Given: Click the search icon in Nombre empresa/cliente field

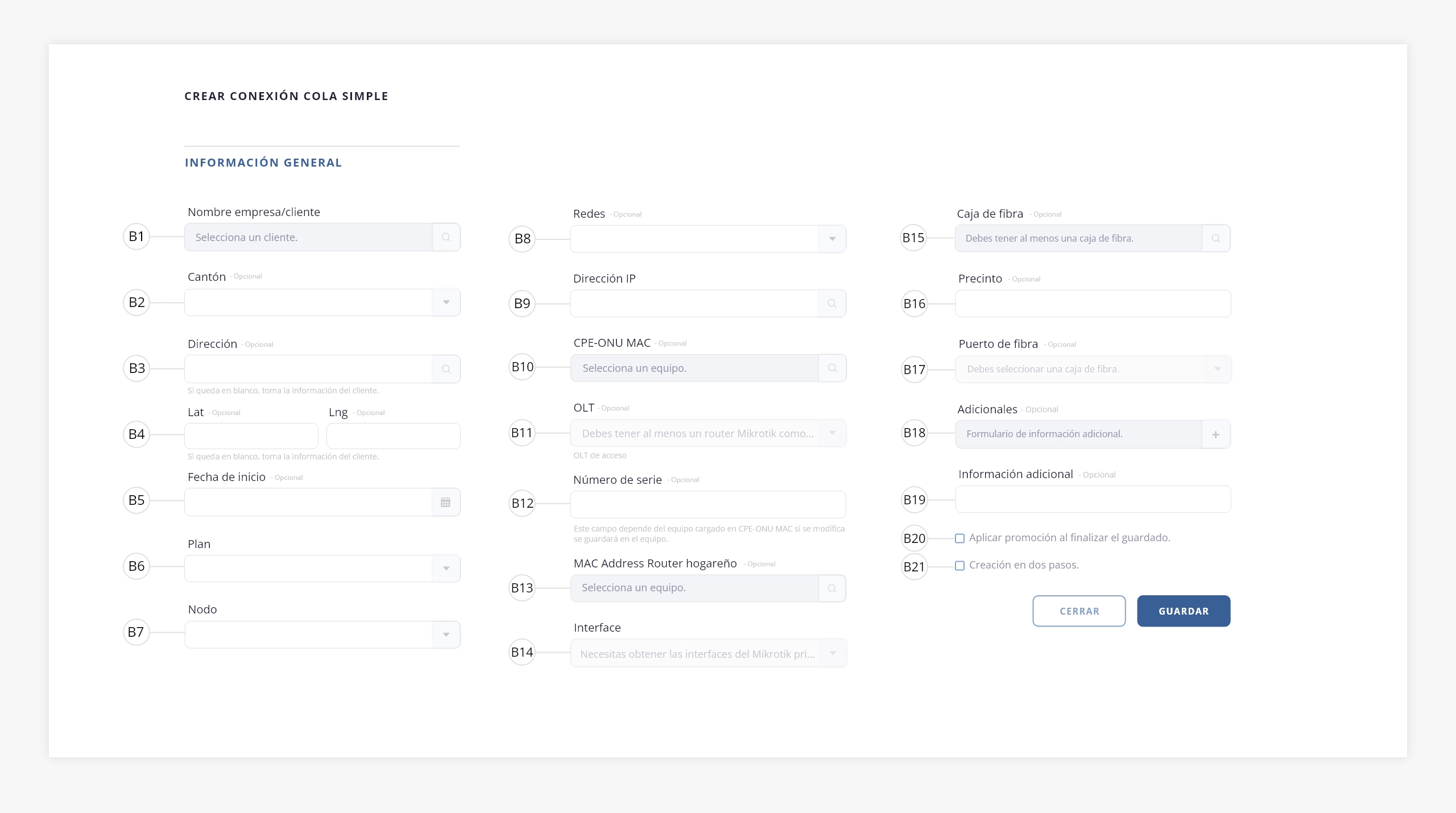Looking at the screenshot, I should click(446, 237).
